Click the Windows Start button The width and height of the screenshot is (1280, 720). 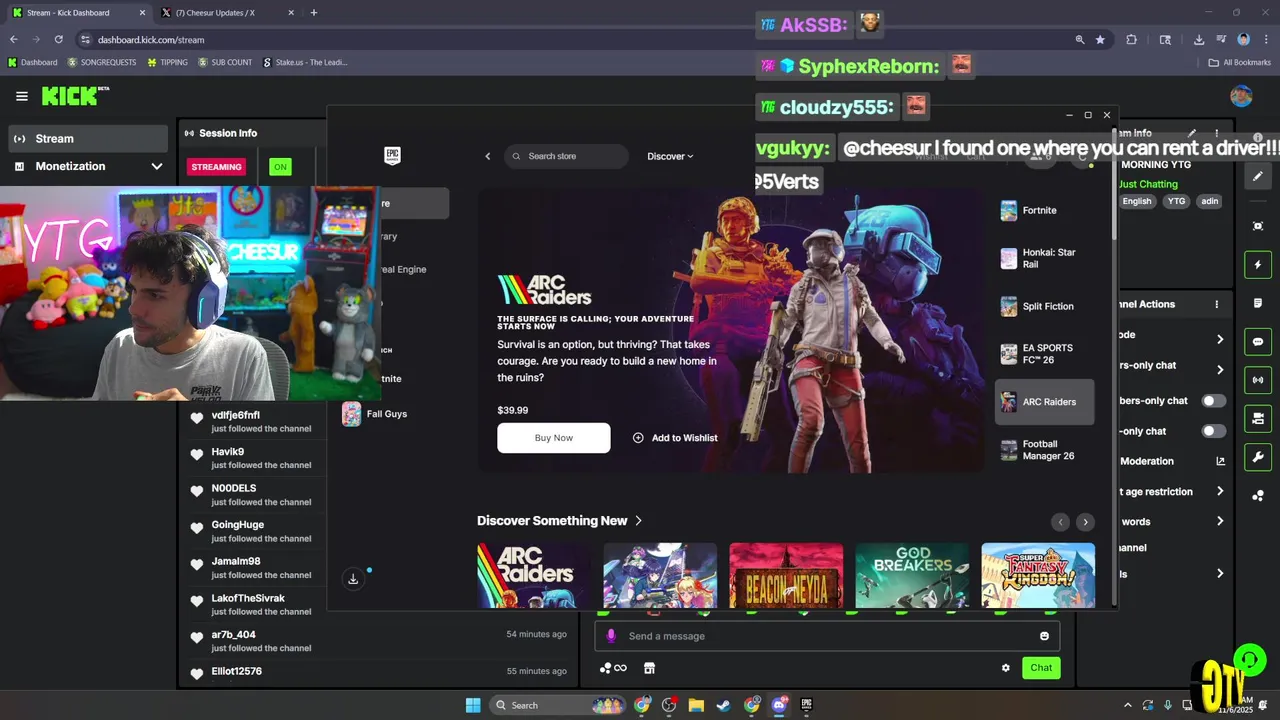tap(473, 705)
